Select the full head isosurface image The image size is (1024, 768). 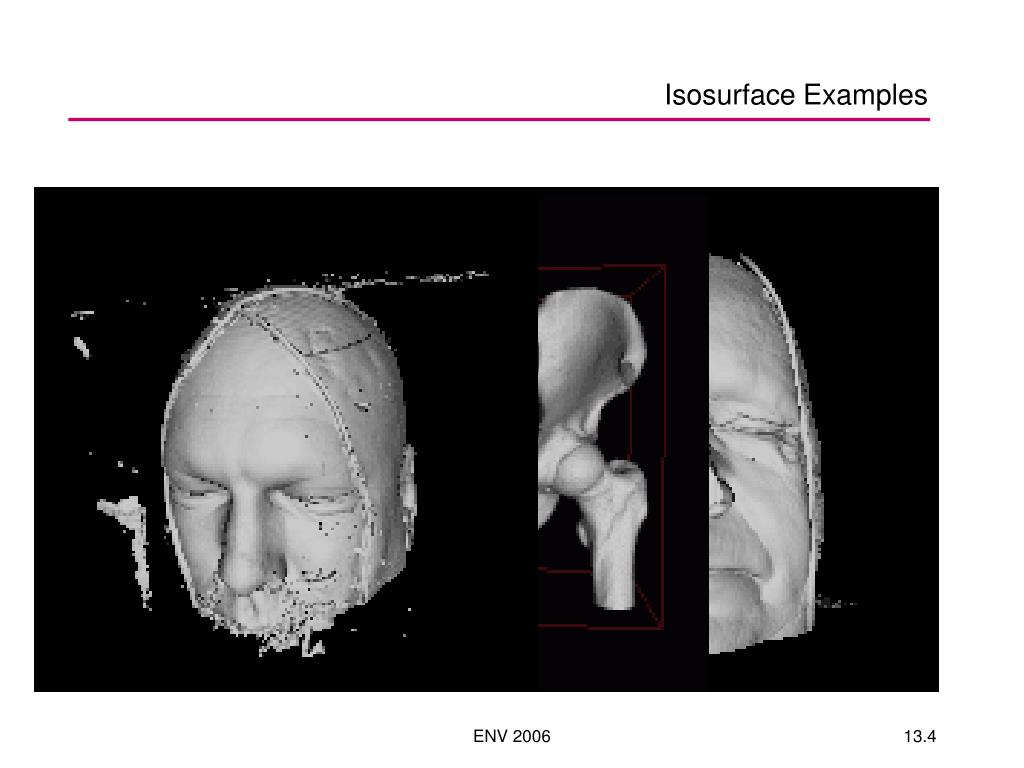(286, 439)
